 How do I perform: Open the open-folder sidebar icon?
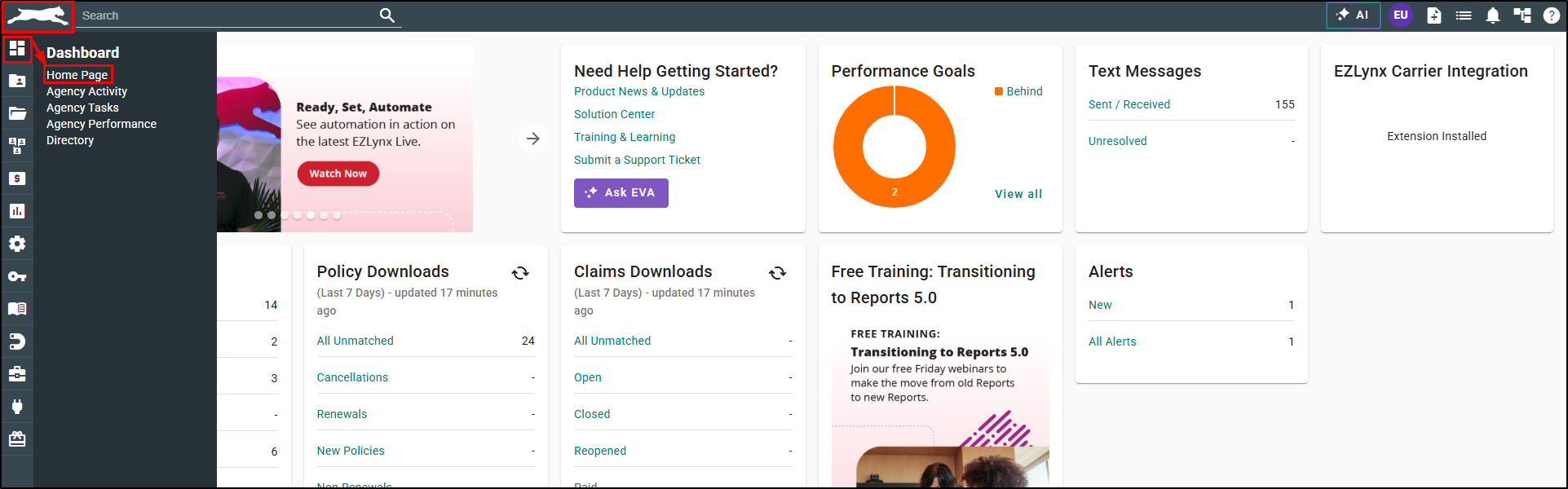click(x=17, y=113)
